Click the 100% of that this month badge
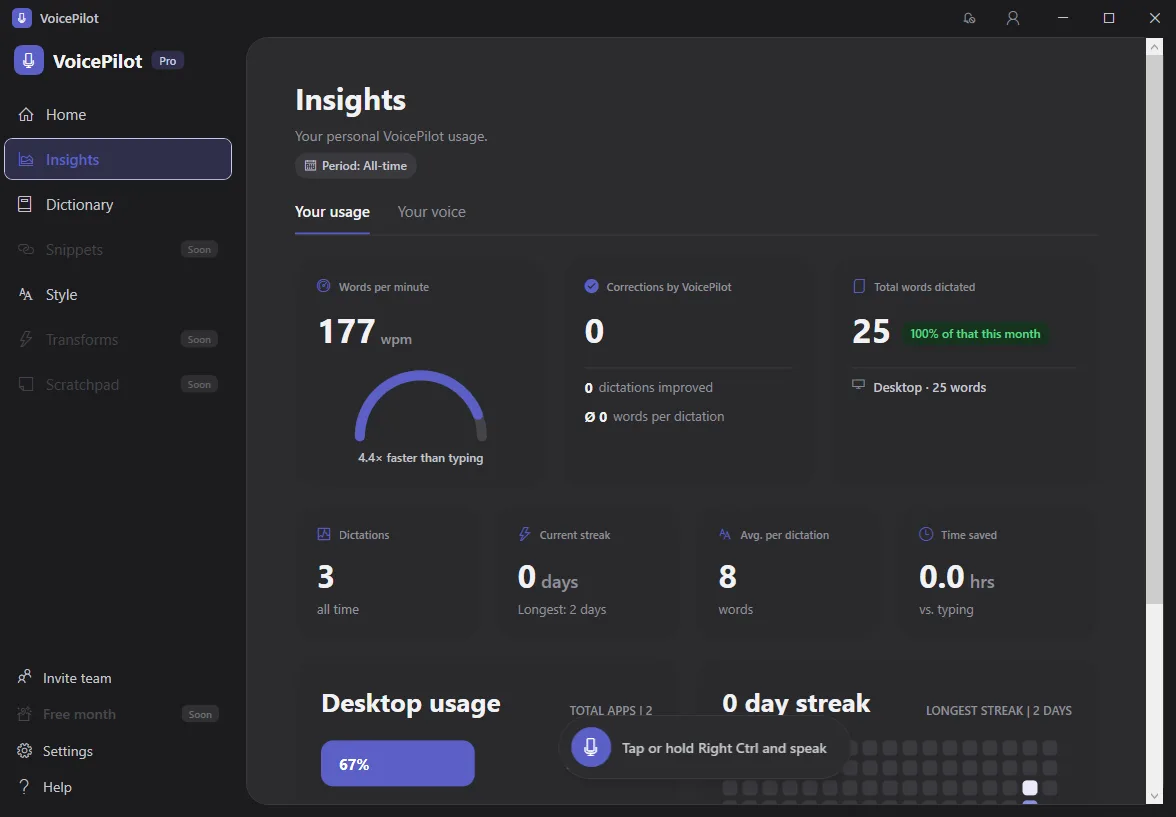1176x817 pixels. point(975,334)
